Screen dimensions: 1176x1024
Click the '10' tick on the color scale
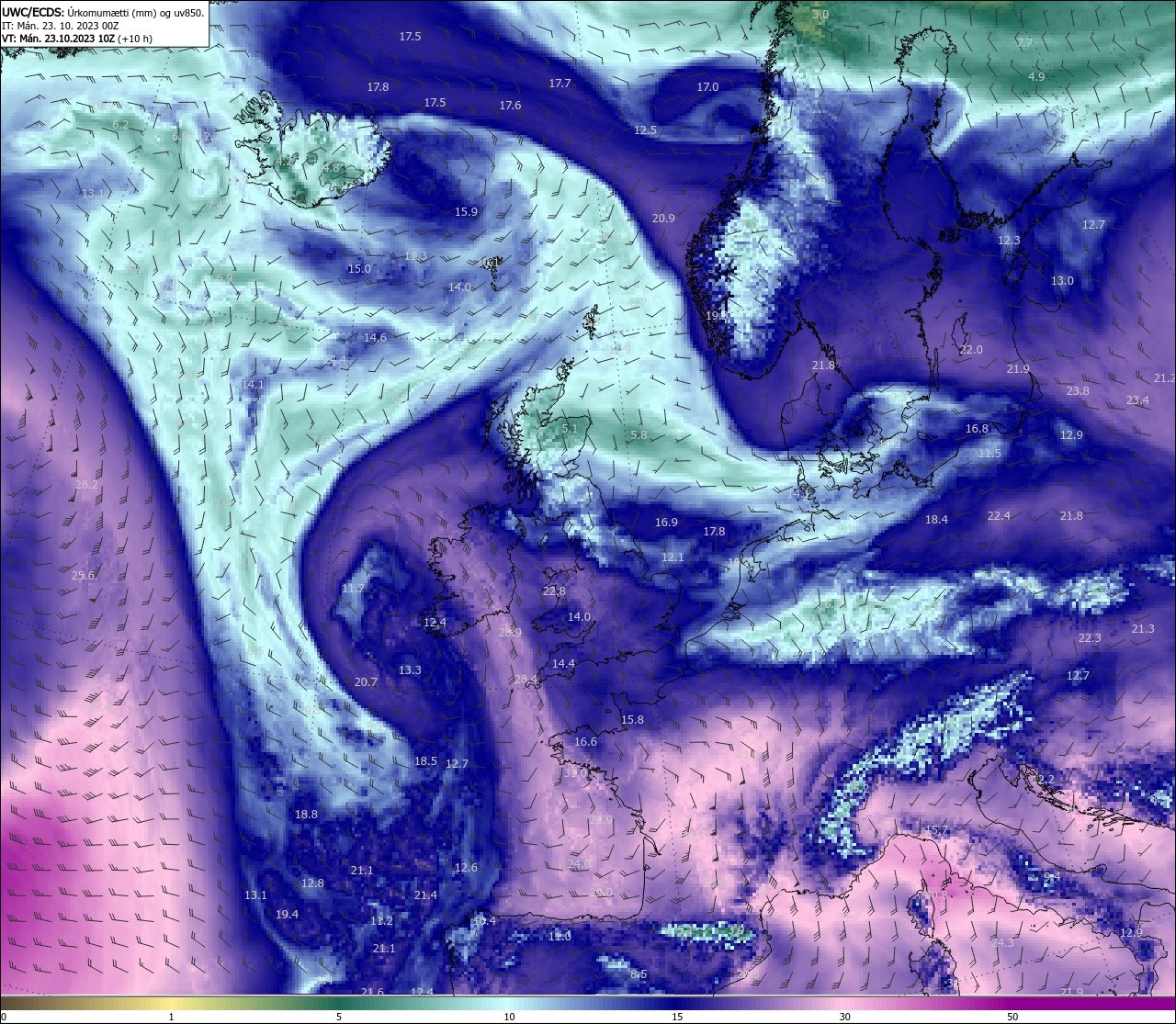(x=508, y=1017)
